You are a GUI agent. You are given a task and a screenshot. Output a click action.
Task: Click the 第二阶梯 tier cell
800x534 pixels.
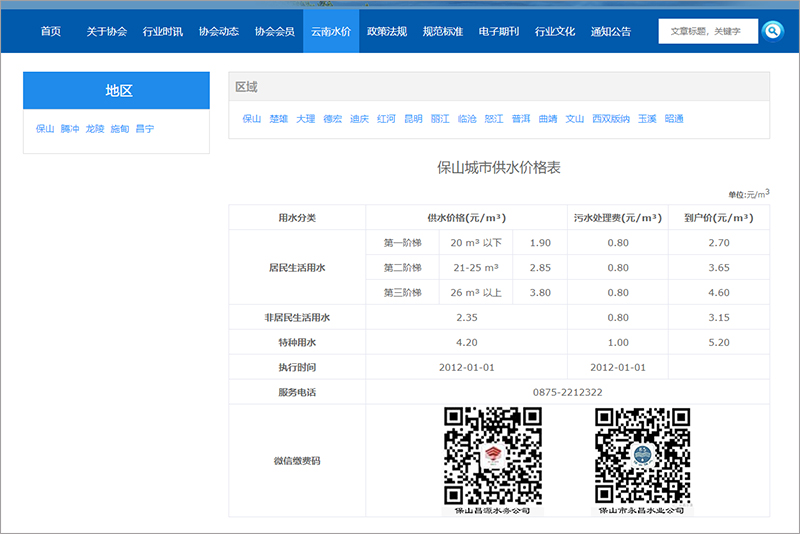[x=403, y=268]
